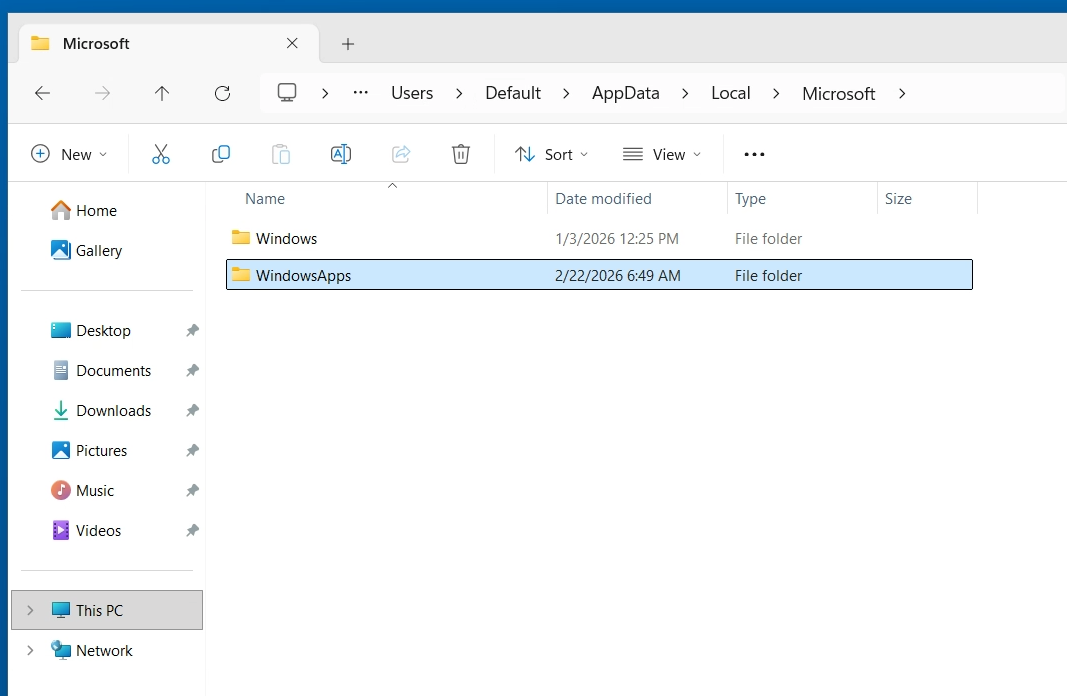
Task: Open Gallery in navigation pane
Action: click(x=98, y=251)
